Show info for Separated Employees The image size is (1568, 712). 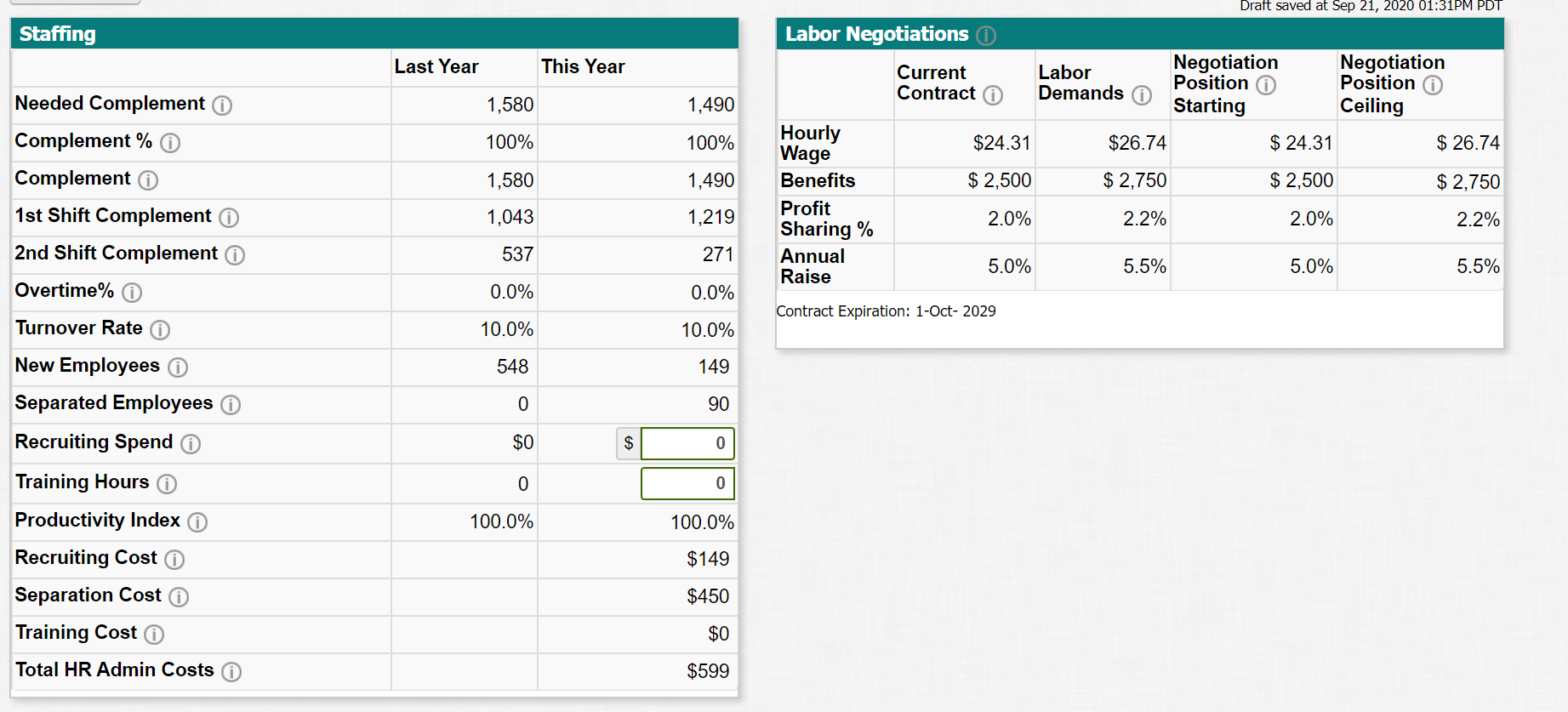pos(231,405)
